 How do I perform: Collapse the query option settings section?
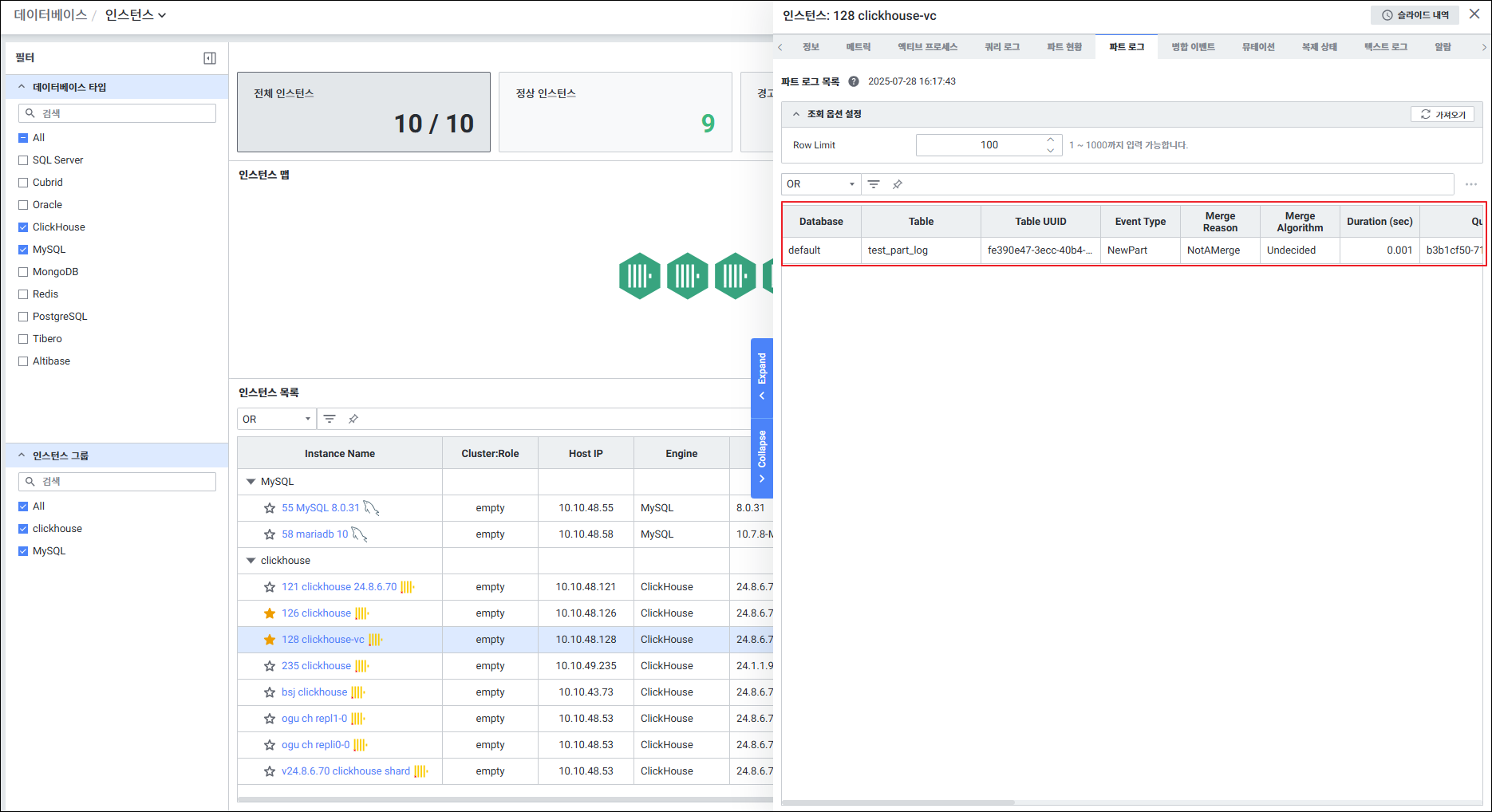coord(795,114)
